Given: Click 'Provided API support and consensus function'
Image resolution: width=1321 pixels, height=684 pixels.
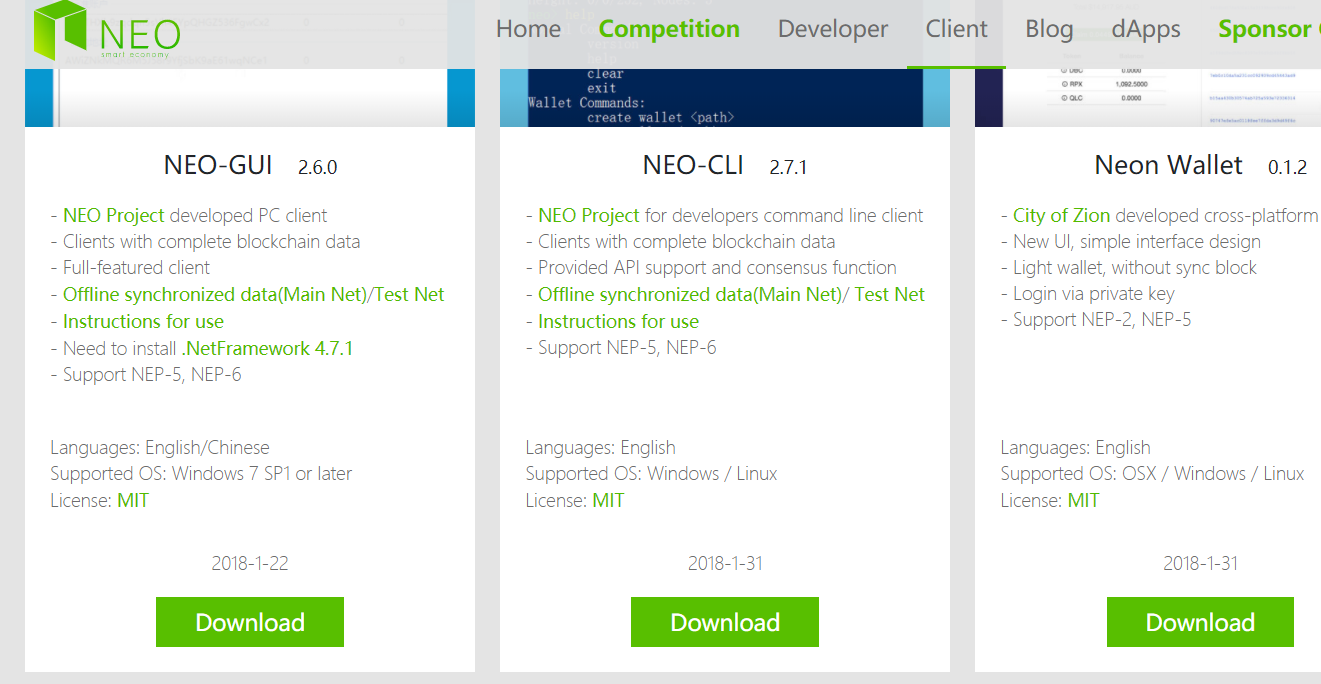Looking at the screenshot, I should click(717, 267).
